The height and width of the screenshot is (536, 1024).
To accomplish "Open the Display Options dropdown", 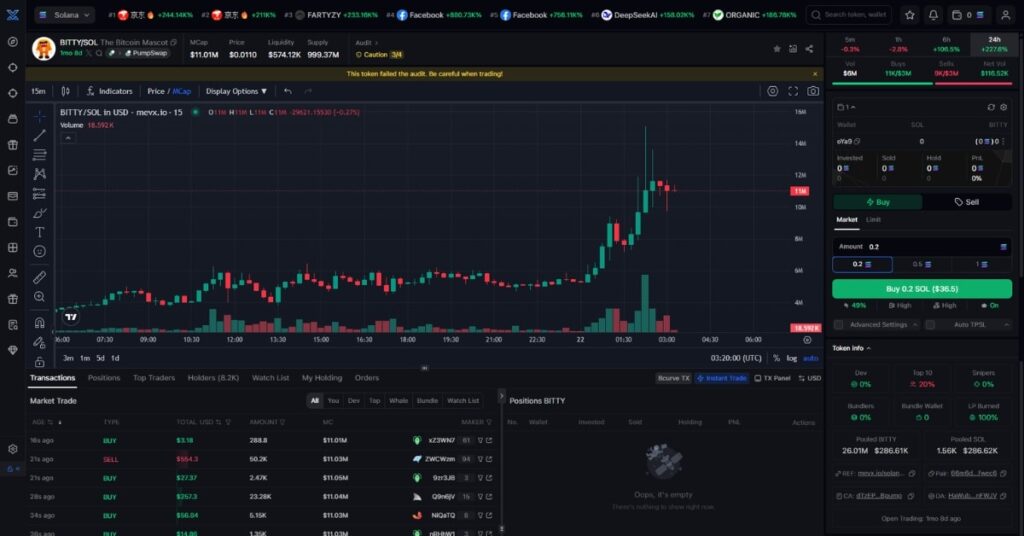I will [236, 91].
